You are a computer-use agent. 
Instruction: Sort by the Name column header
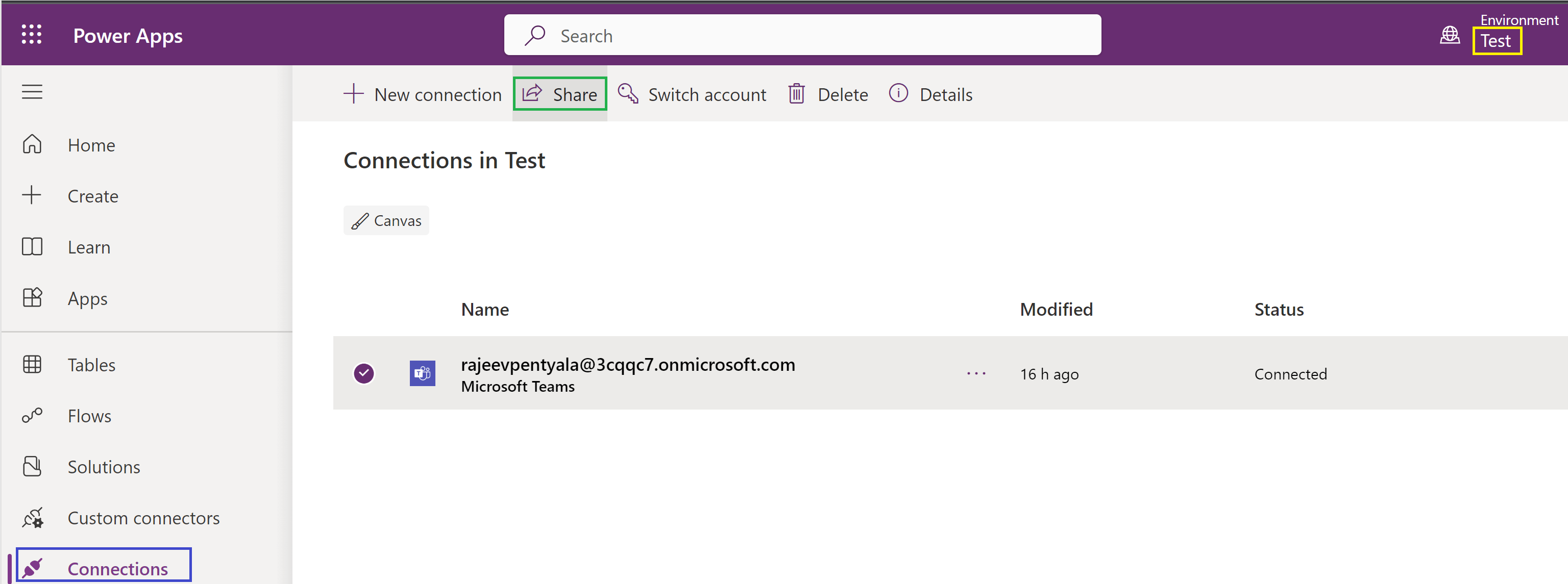coord(485,310)
